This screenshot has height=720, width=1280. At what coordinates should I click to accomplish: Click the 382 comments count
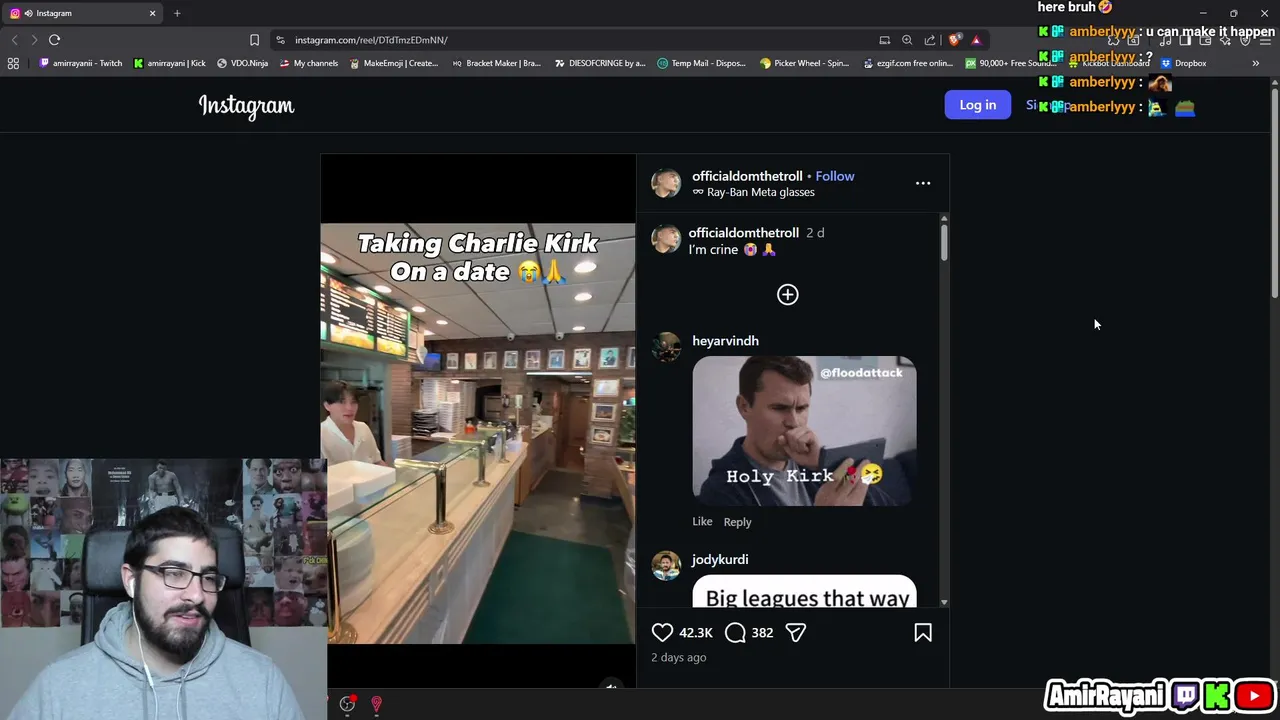click(762, 632)
